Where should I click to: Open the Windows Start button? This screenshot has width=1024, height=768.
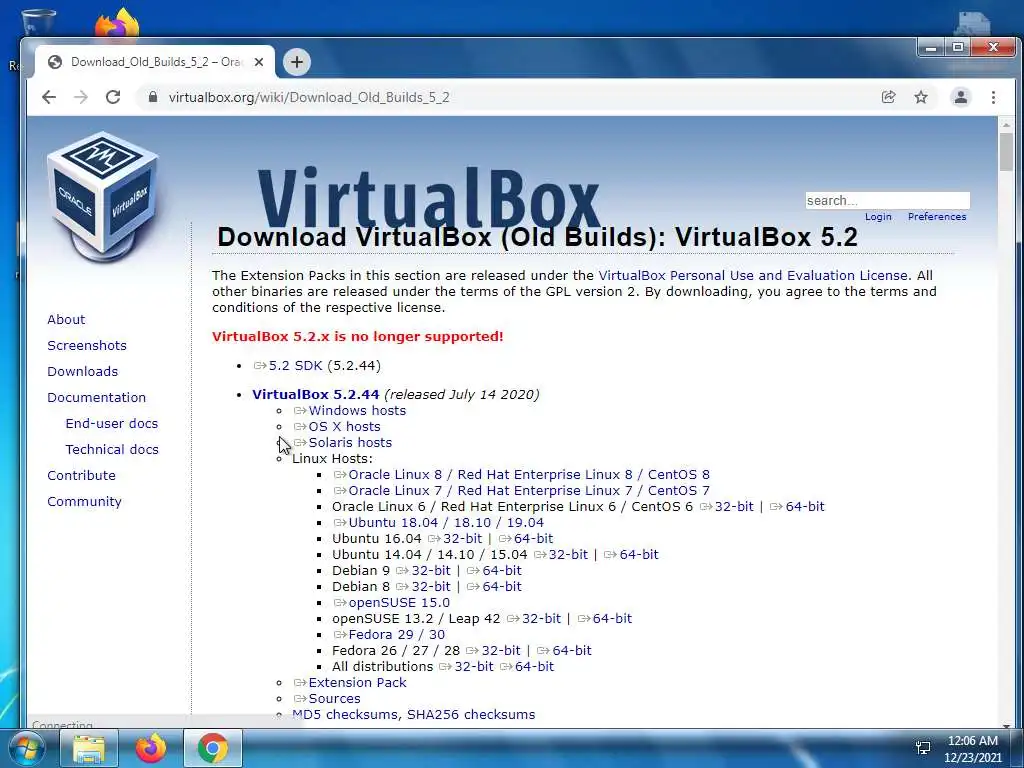[27, 748]
